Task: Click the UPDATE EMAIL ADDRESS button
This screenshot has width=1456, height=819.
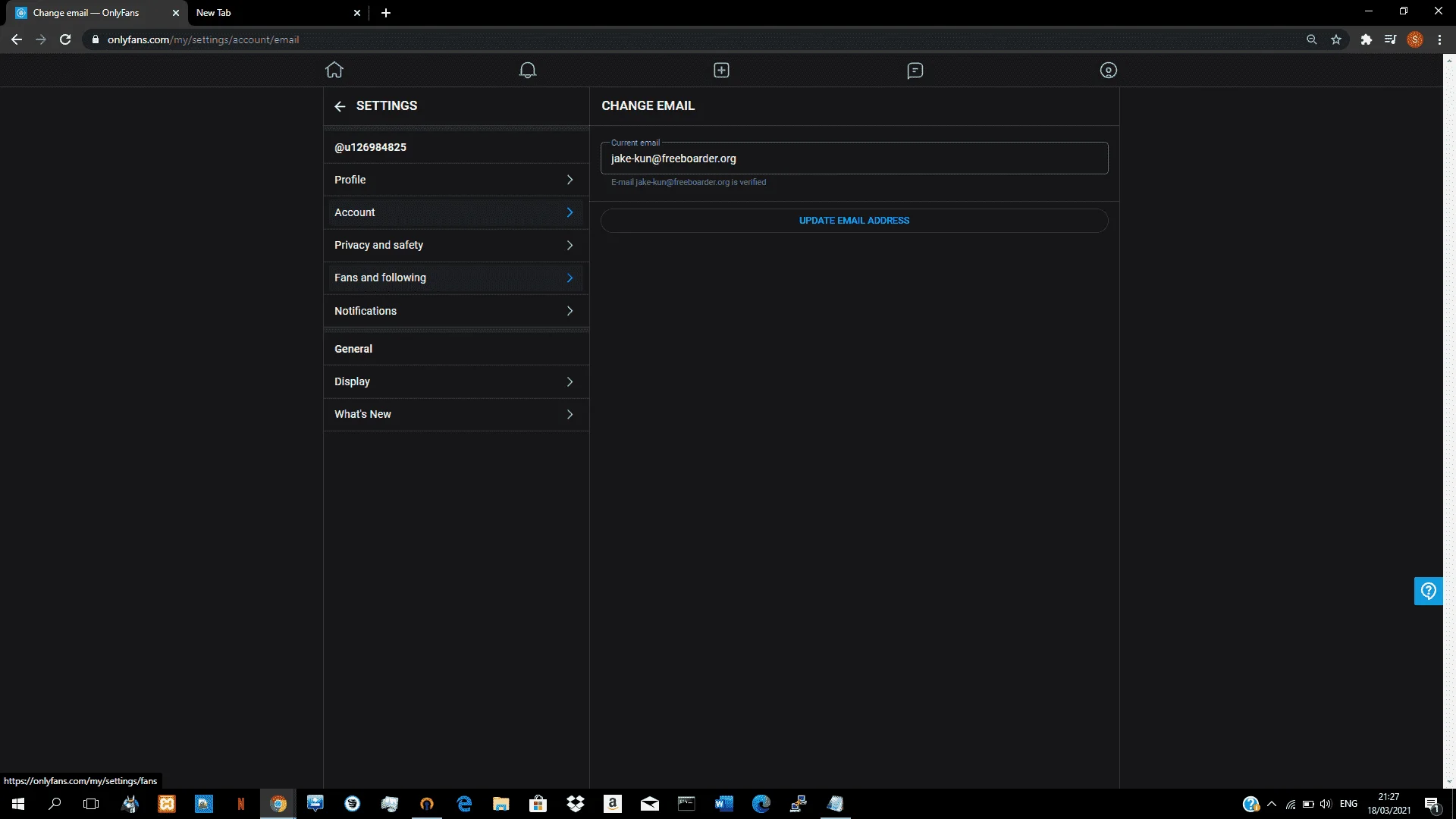Action: click(x=854, y=221)
